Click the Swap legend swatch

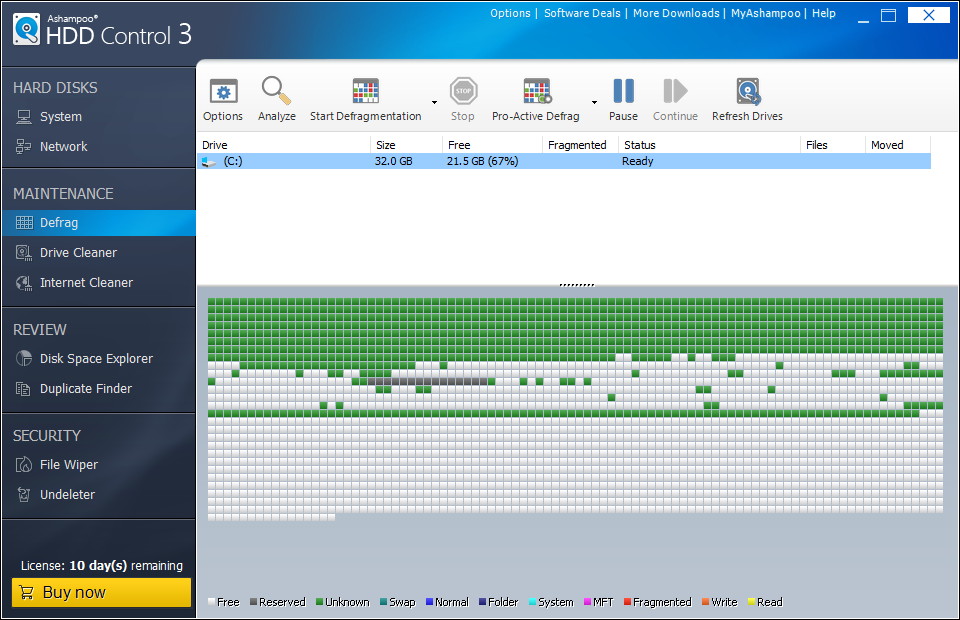point(384,602)
